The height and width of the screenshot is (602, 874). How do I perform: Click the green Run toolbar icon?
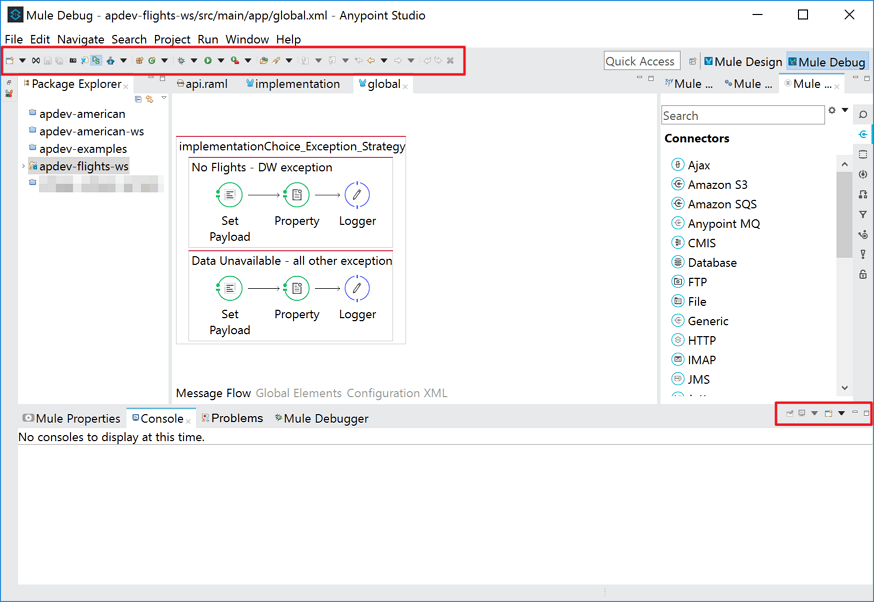207,61
